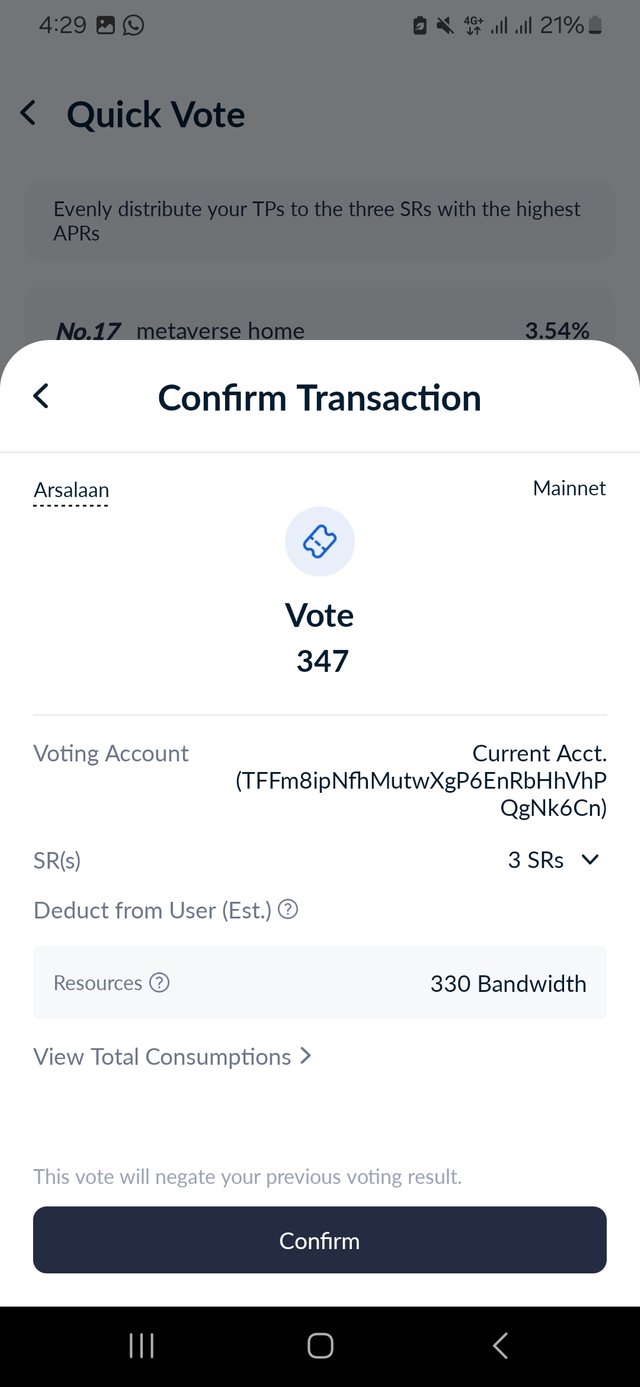Open the help icon beside Deduct from User
Screen dimensions: 640x1387
288,909
